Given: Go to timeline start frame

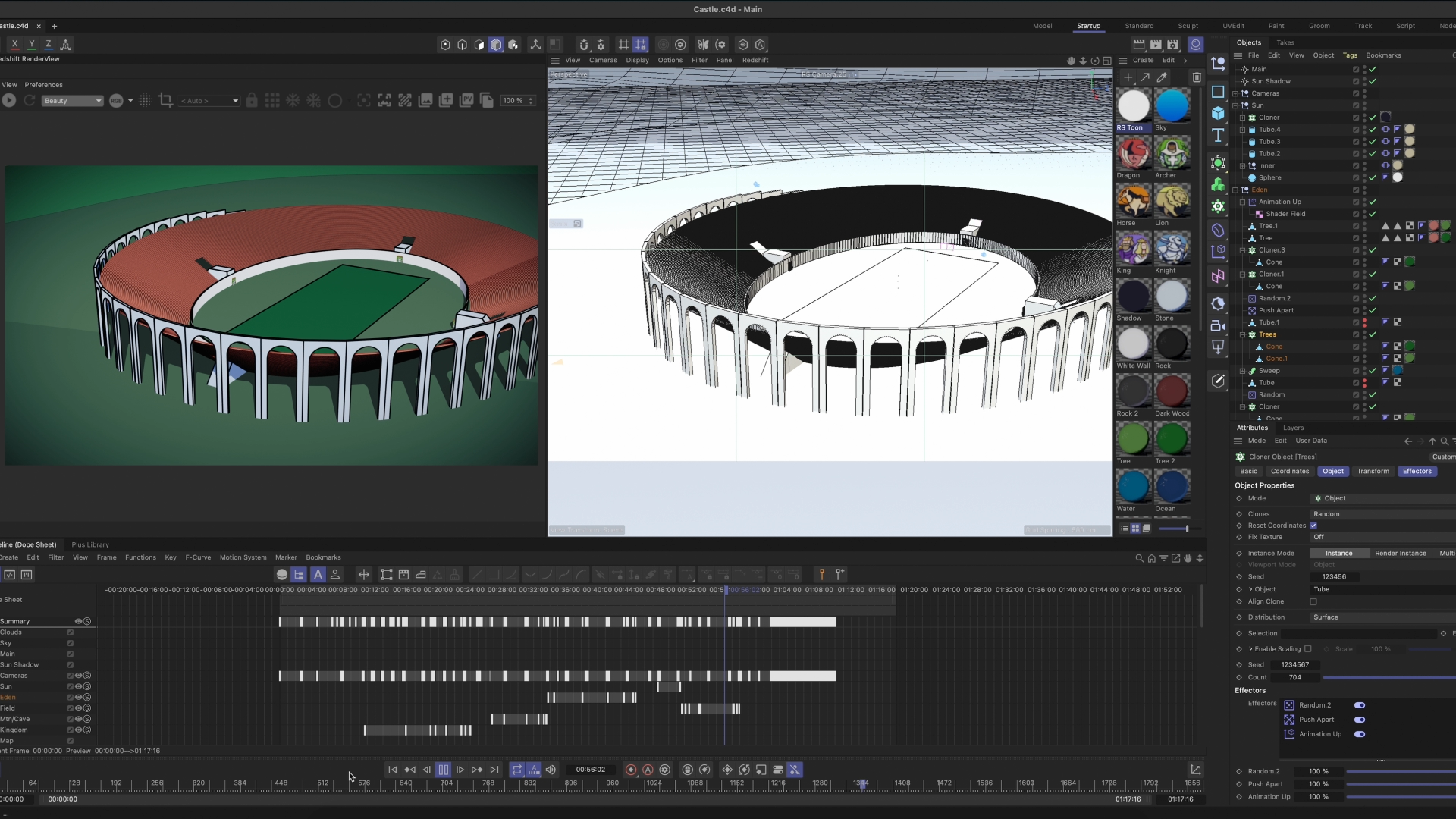Looking at the screenshot, I should pyautogui.click(x=392, y=770).
